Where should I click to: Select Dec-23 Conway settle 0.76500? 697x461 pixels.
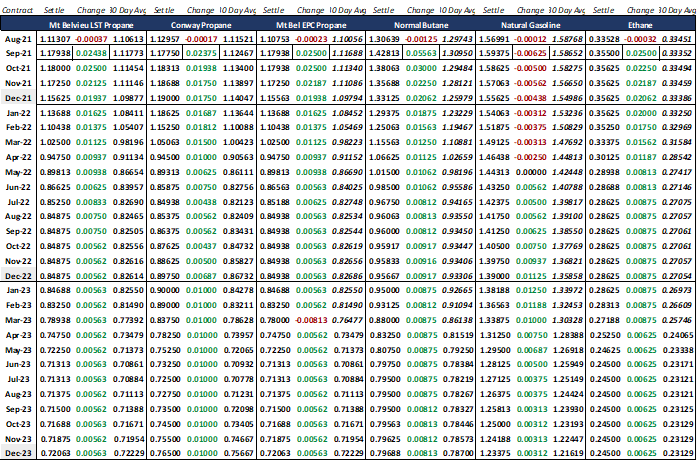(165, 453)
